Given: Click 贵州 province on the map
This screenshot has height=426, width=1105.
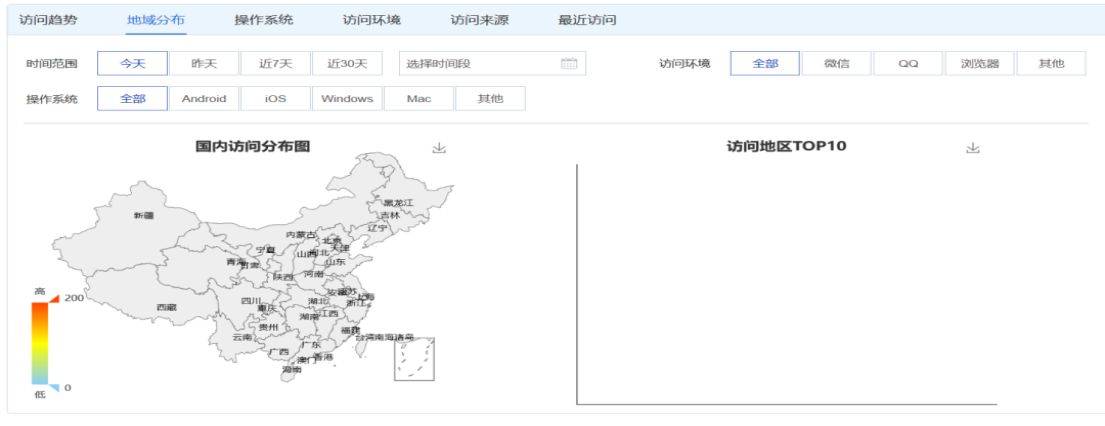Looking at the screenshot, I should pos(268,327).
